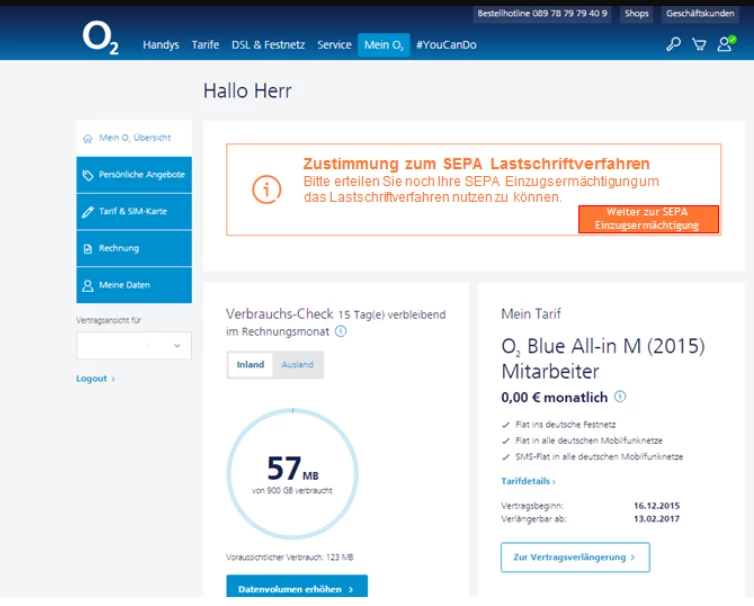Viewport: 754px width, 606px height.
Task: Open the Tarifdetails link
Action: click(528, 481)
